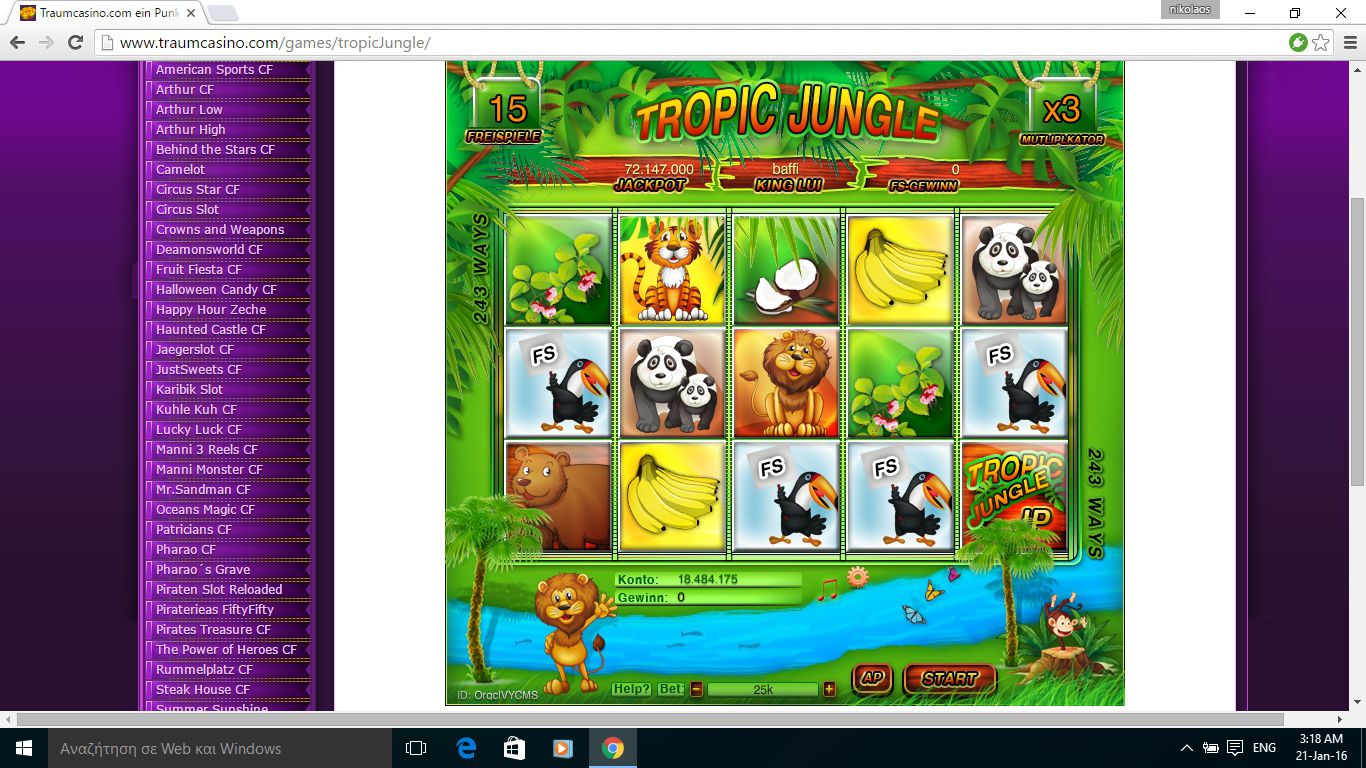The height and width of the screenshot is (768, 1366).
Task: Open Windows Store from taskbar
Action: 514,748
